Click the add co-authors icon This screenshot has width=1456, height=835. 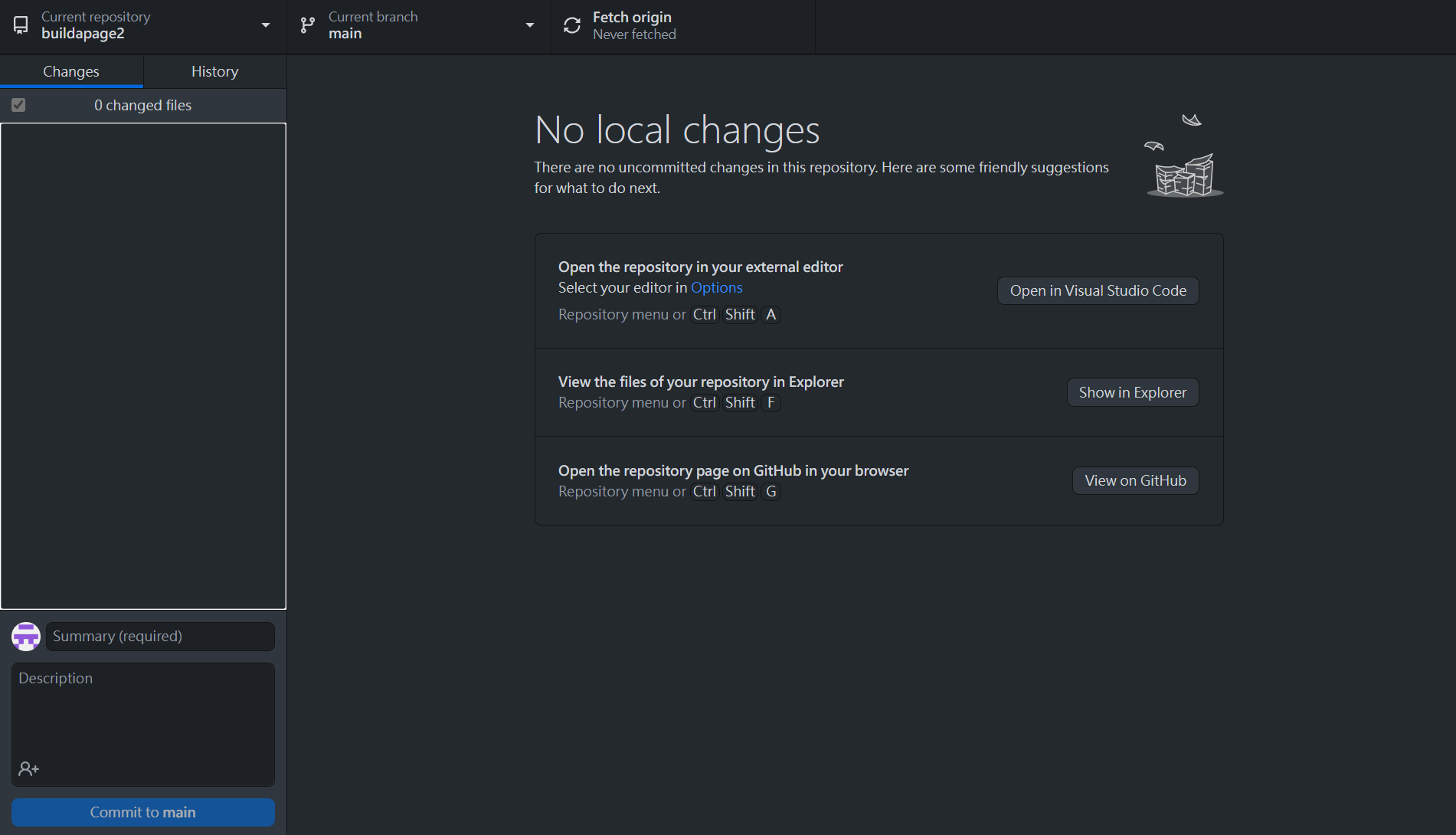click(29, 768)
